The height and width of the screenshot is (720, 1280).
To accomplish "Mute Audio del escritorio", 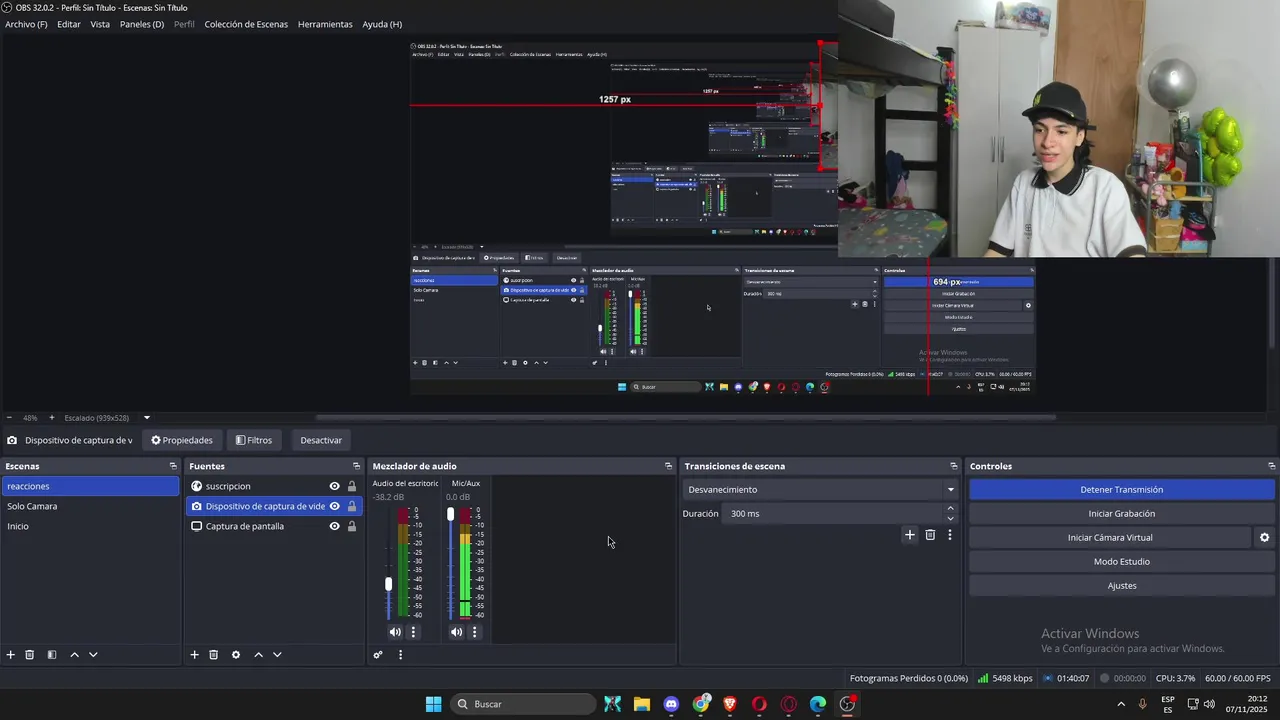I will pos(395,632).
